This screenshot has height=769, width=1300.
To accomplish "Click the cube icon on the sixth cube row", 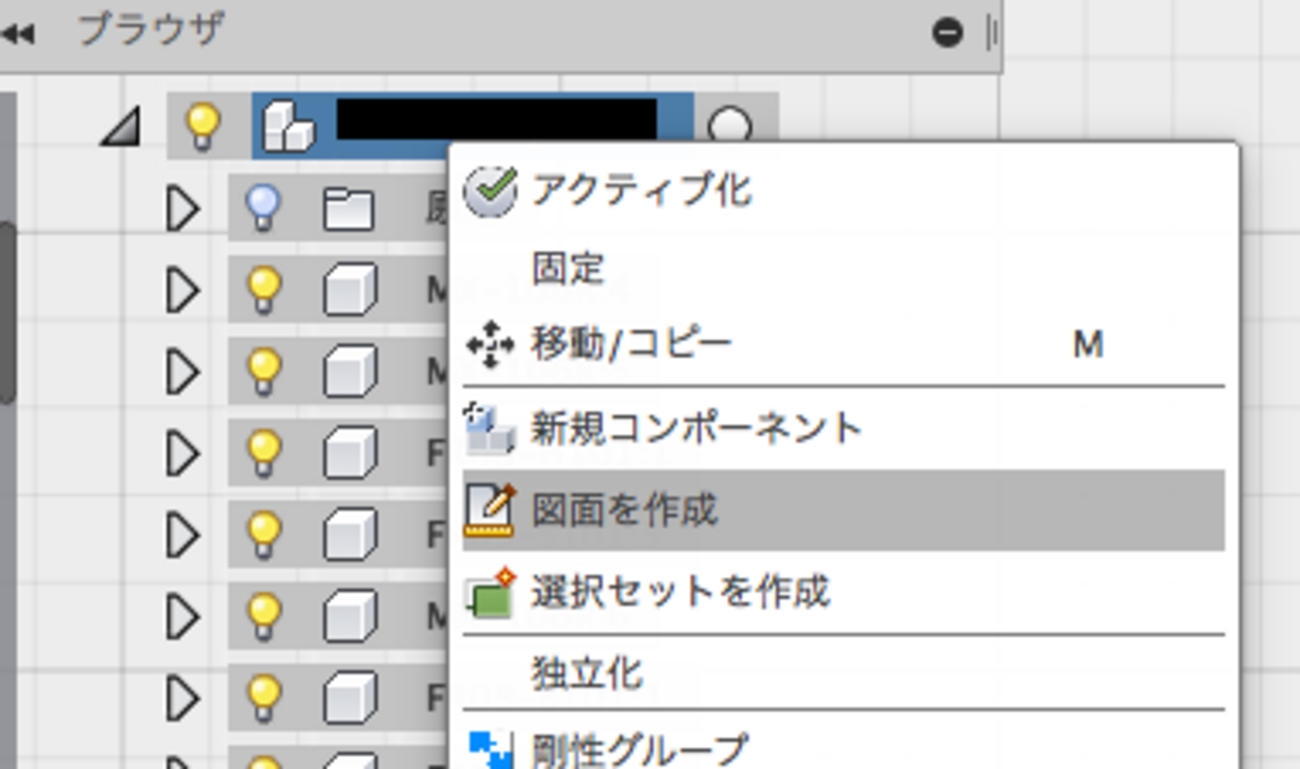I will [350, 698].
